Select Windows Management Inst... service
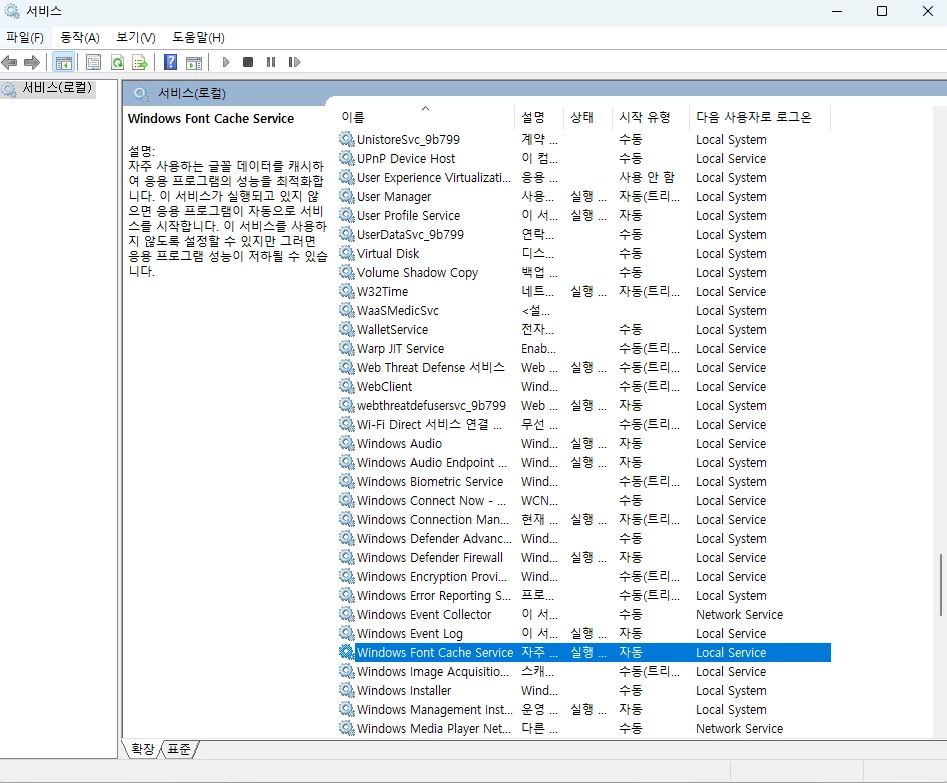The width and height of the screenshot is (947, 783). 584,709
